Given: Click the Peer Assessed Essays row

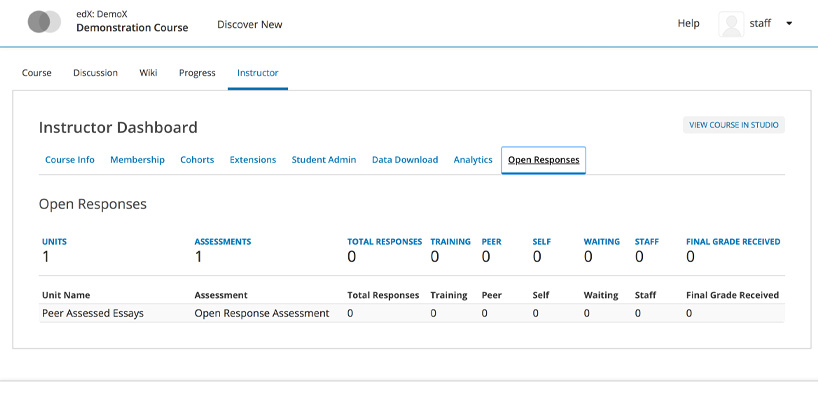Looking at the screenshot, I should coord(412,314).
